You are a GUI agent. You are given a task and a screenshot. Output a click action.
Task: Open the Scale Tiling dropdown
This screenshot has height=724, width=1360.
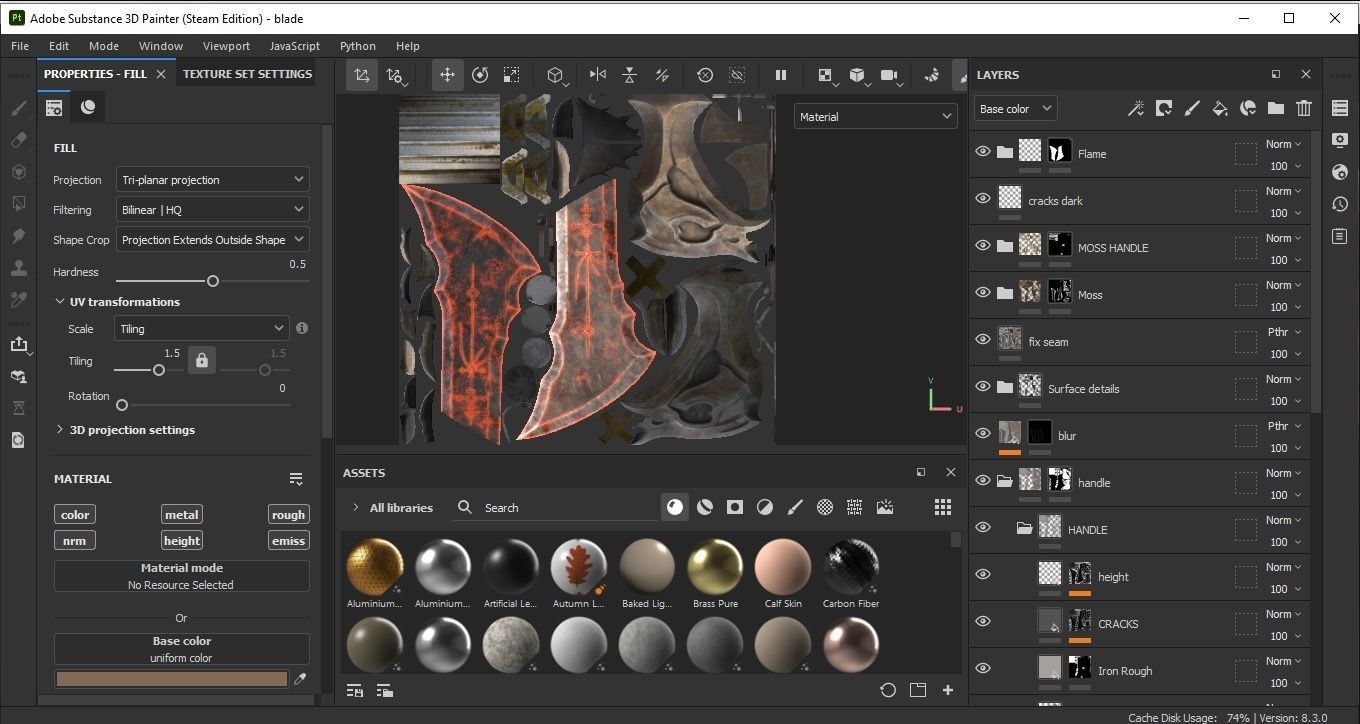click(x=202, y=329)
